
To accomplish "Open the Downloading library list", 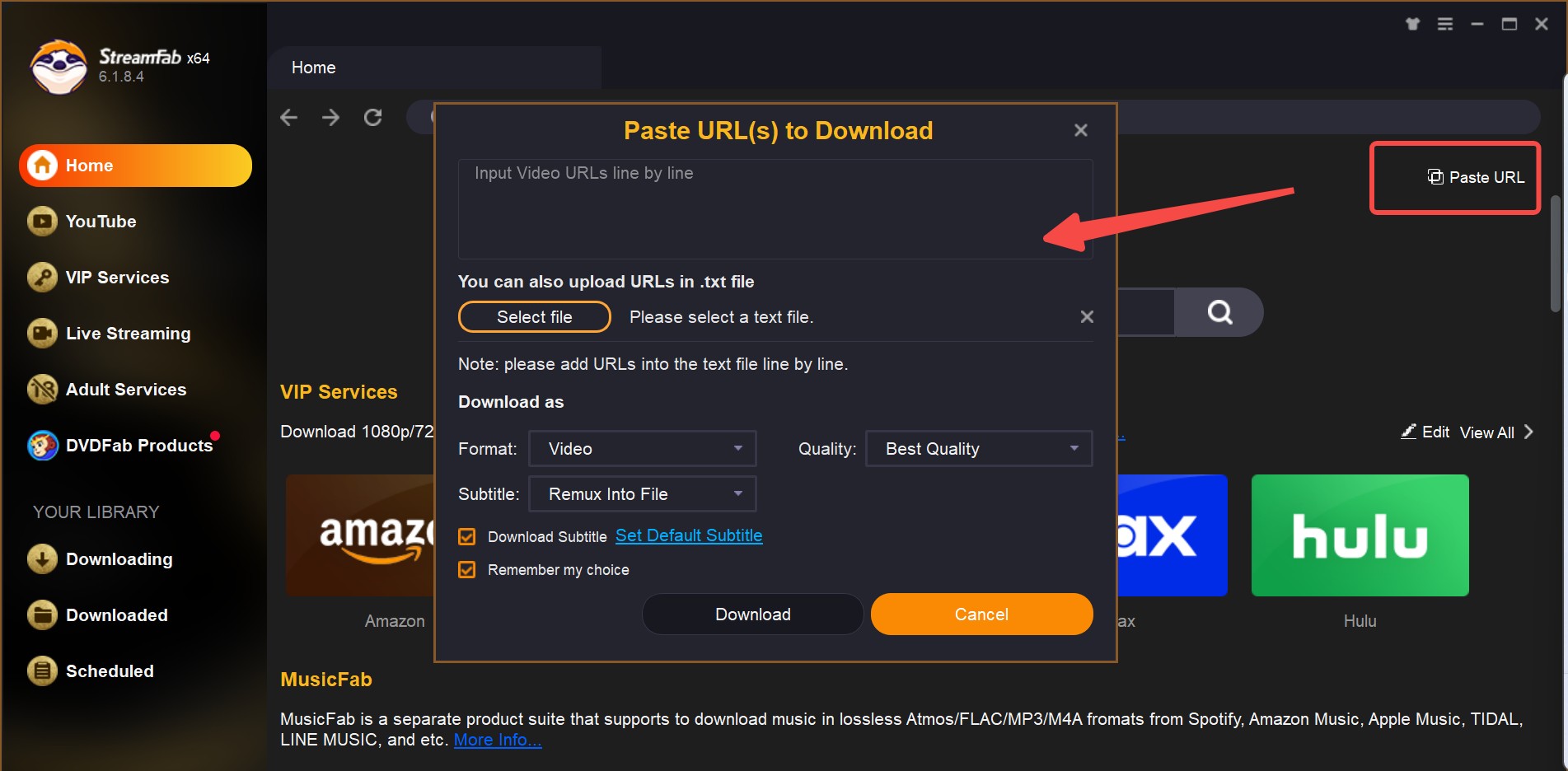I will [x=119, y=559].
